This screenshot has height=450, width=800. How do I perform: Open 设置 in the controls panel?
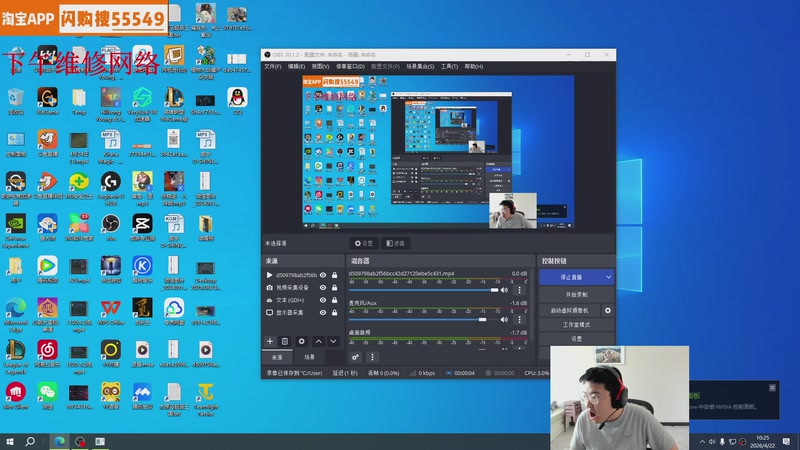click(577, 338)
